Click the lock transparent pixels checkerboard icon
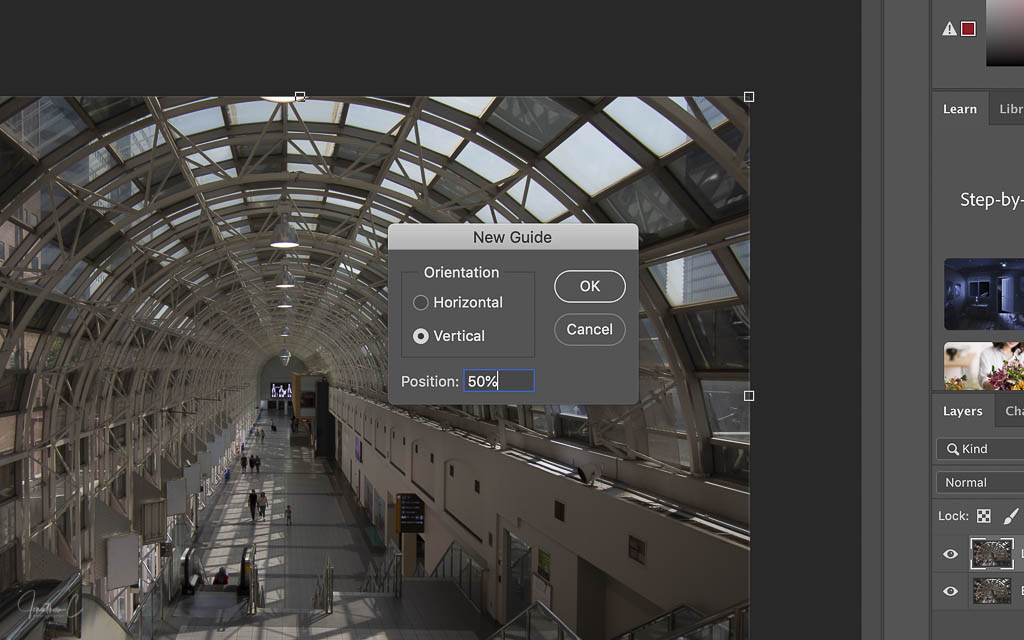Screen dimensions: 1024x640 tap(984, 516)
